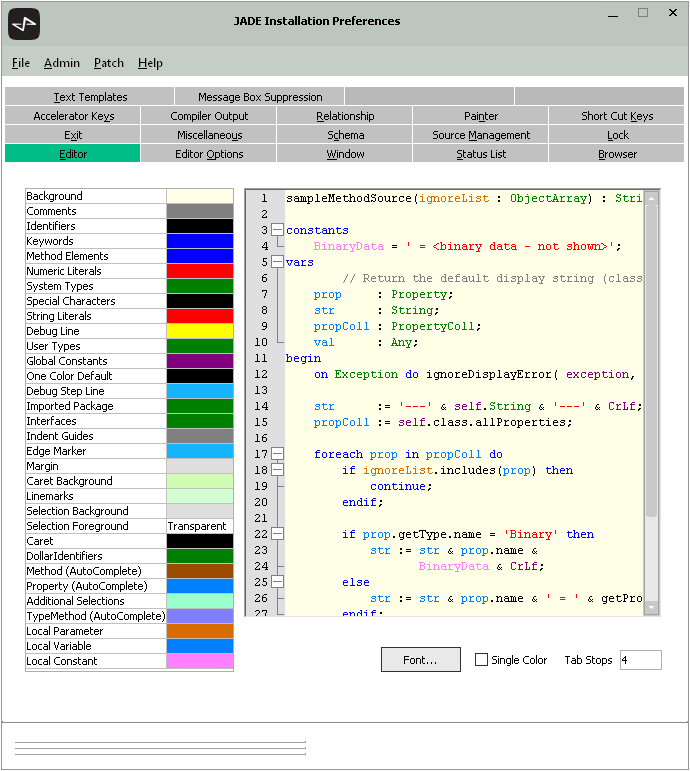This screenshot has height=771, width=690.
Task: Collapse the ignoreList if-block fold marker
Action: click(277, 470)
